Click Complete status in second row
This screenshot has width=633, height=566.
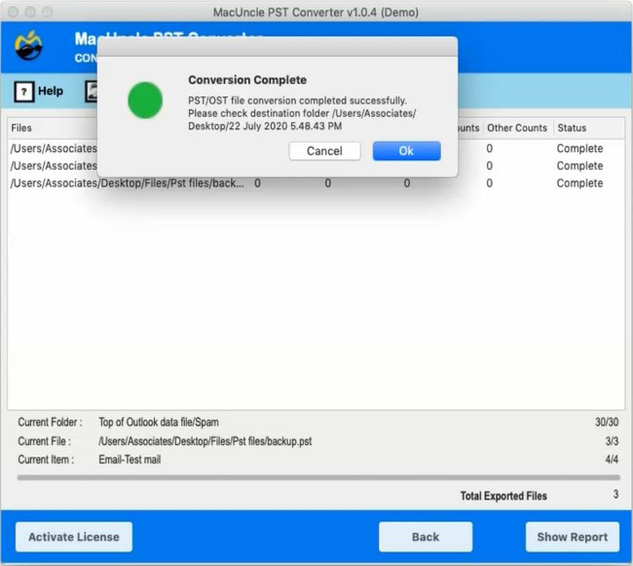pos(580,166)
